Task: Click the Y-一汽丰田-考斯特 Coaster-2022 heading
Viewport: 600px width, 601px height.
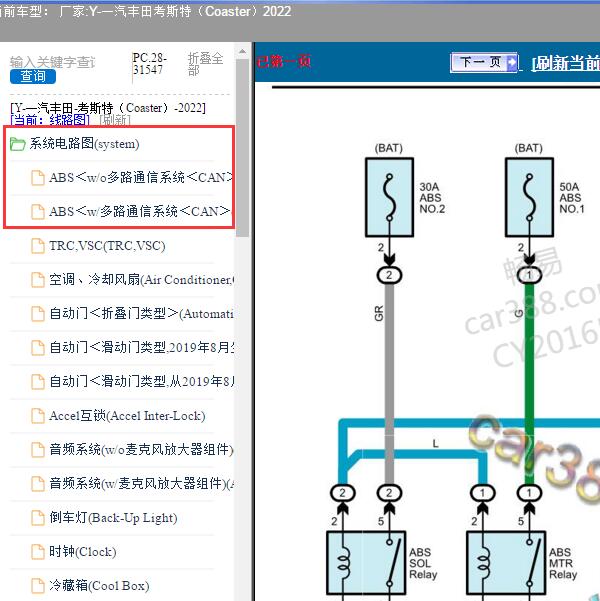Action: [108, 108]
